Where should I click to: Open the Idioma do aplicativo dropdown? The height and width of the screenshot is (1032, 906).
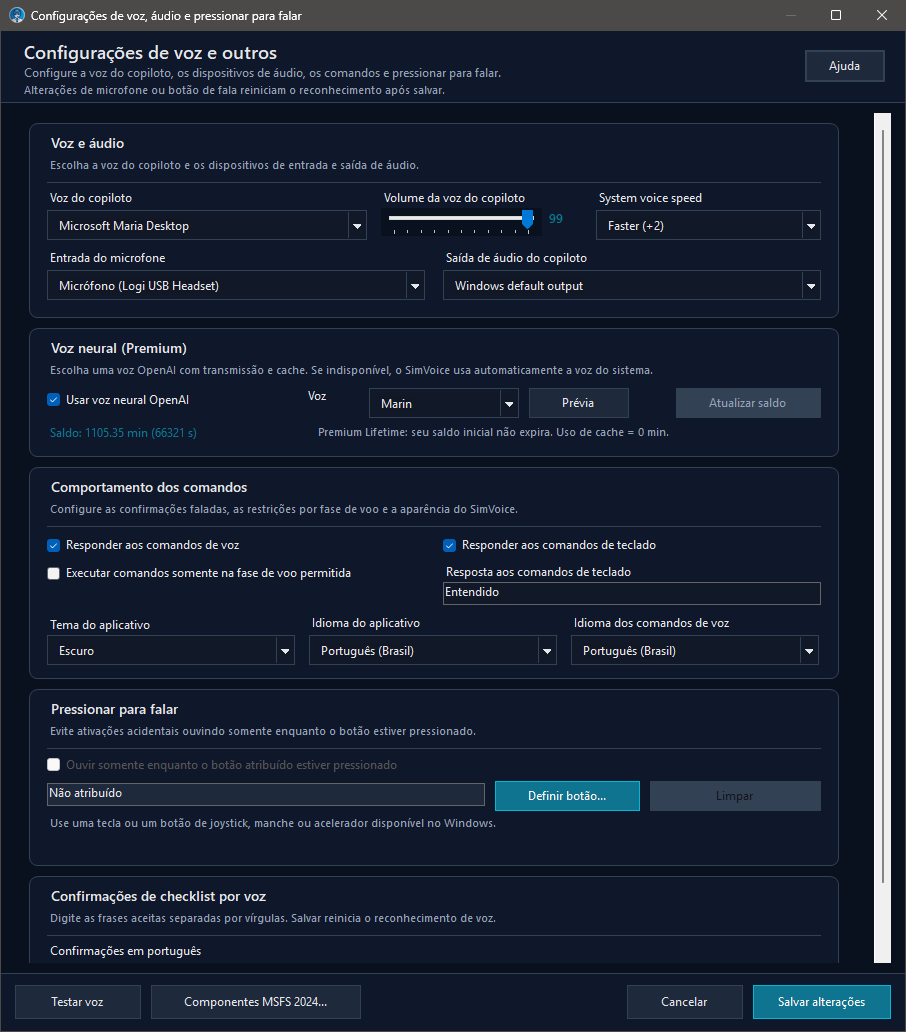[x=433, y=651]
